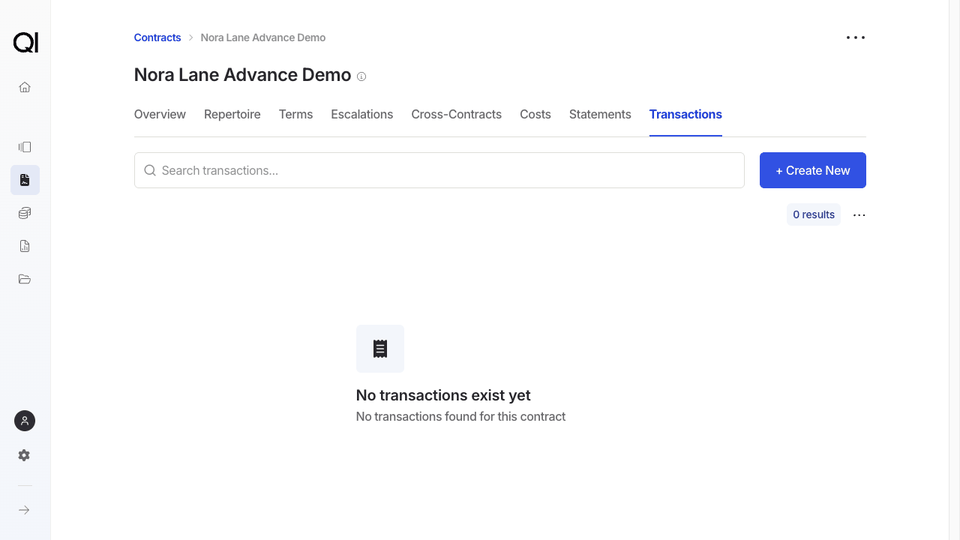This screenshot has width=960, height=540.
Task: Select the Costs tab
Action: click(x=535, y=114)
